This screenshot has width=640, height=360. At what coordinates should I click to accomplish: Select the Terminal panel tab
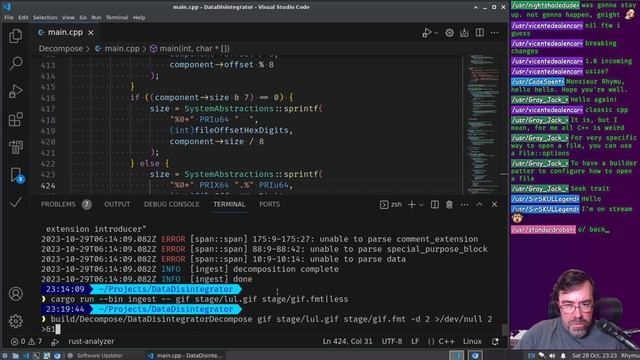click(229, 204)
